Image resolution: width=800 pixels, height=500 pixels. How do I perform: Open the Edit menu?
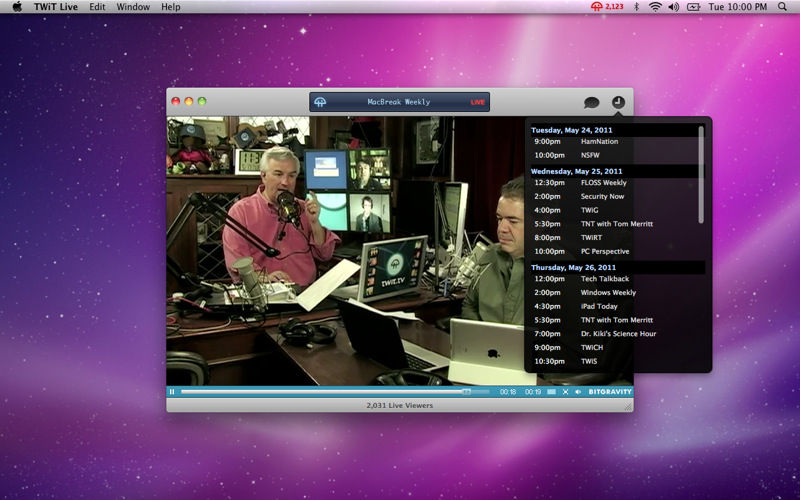[97, 7]
